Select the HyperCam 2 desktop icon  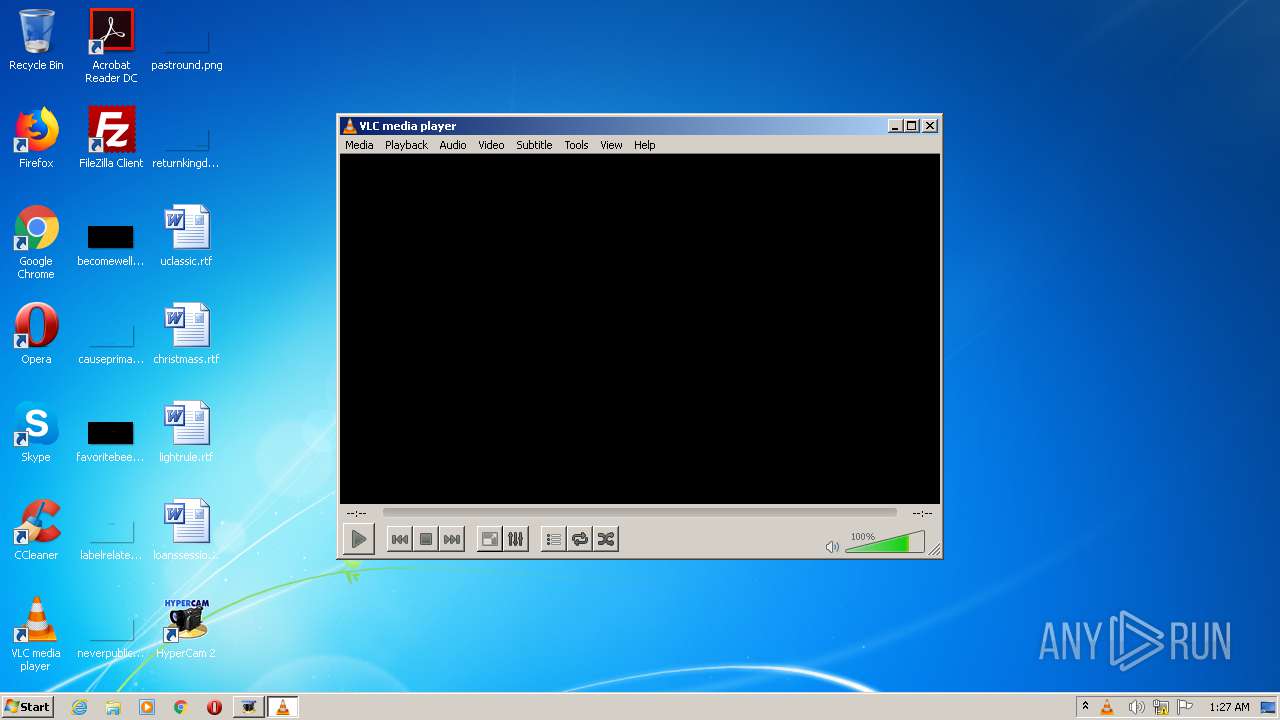[x=186, y=628]
